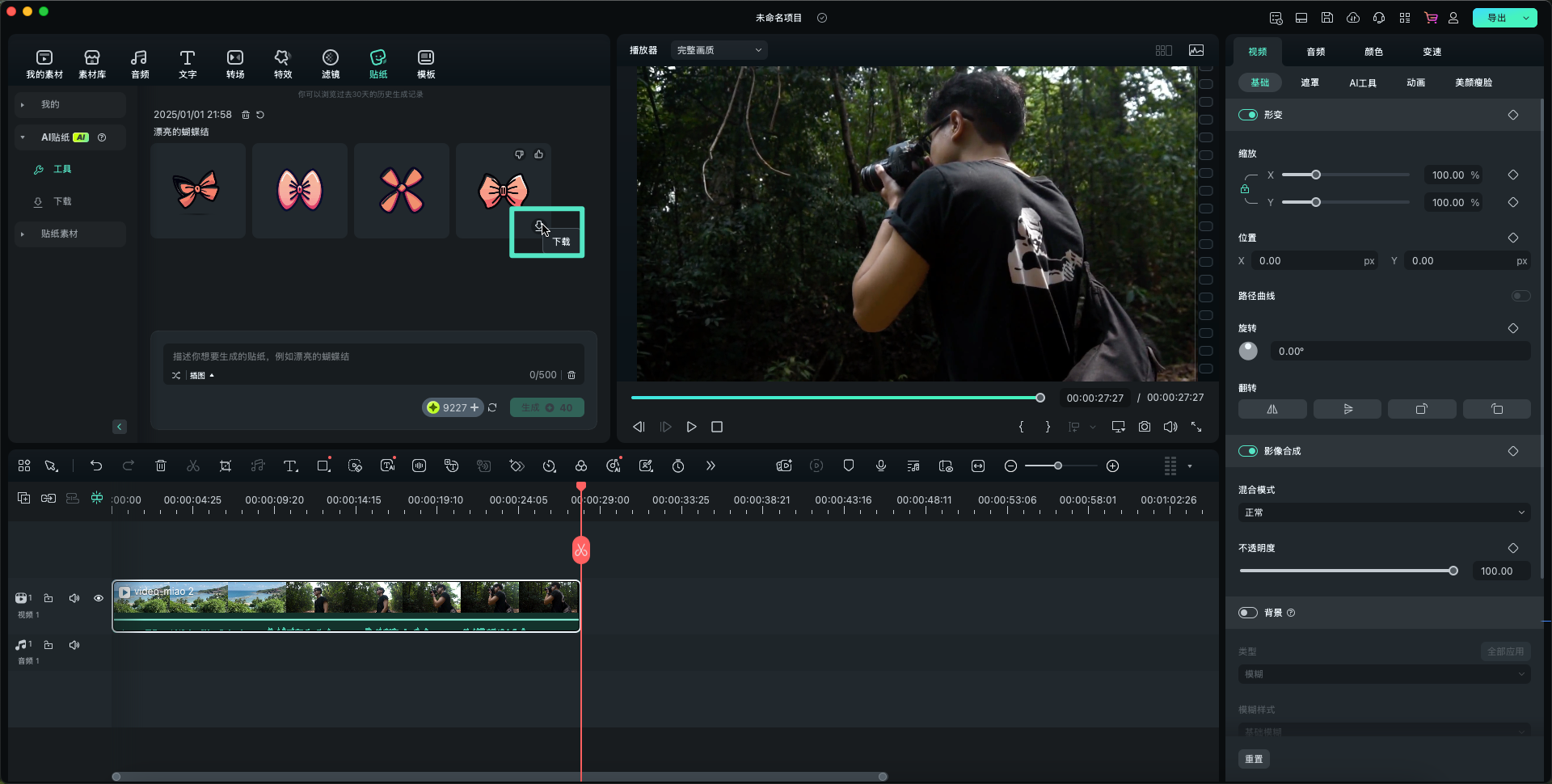The image size is (1552, 784).
Task: Open the 导出 export dropdown arrow
Action: click(x=1526, y=18)
